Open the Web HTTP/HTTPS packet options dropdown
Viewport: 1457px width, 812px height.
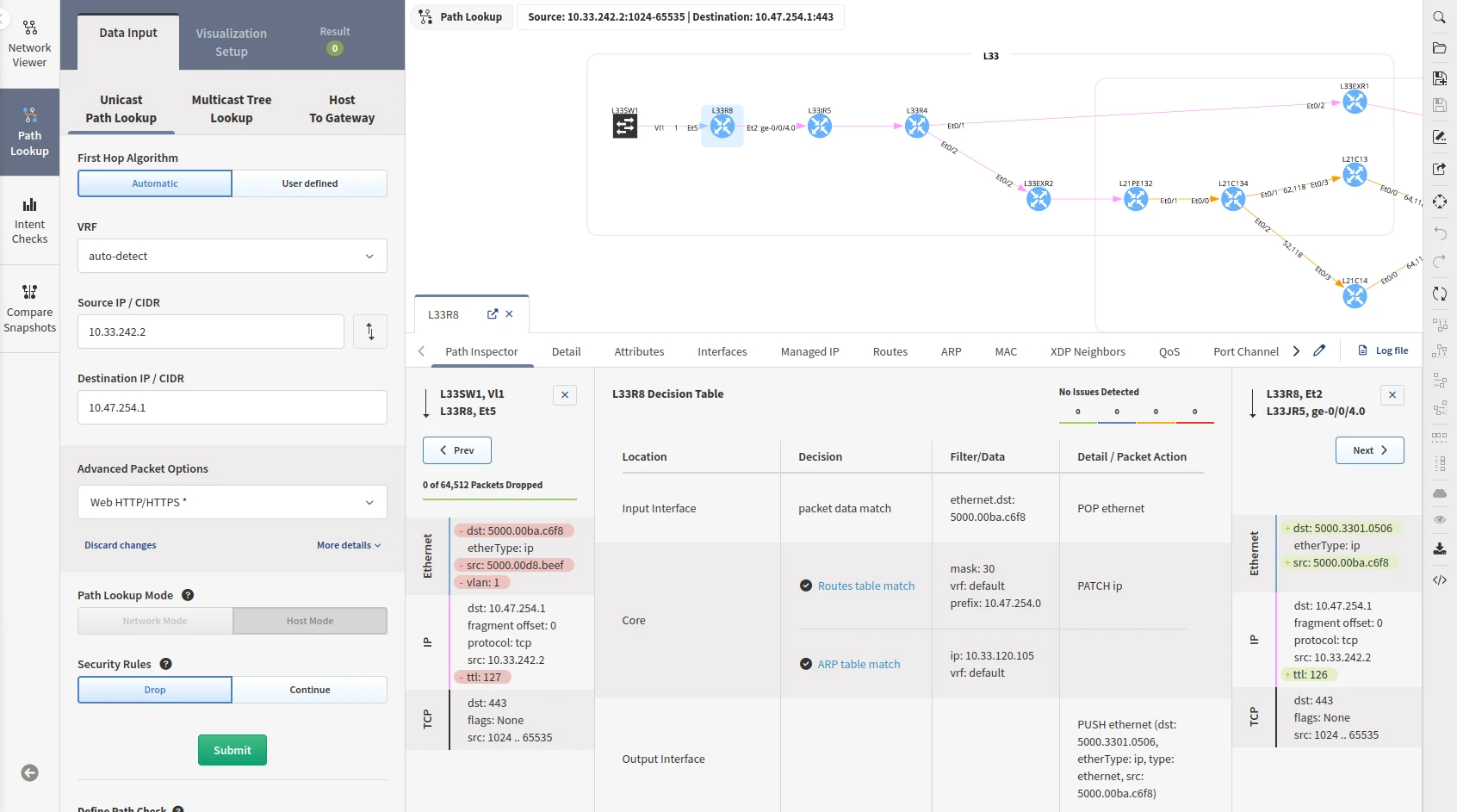point(232,502)
